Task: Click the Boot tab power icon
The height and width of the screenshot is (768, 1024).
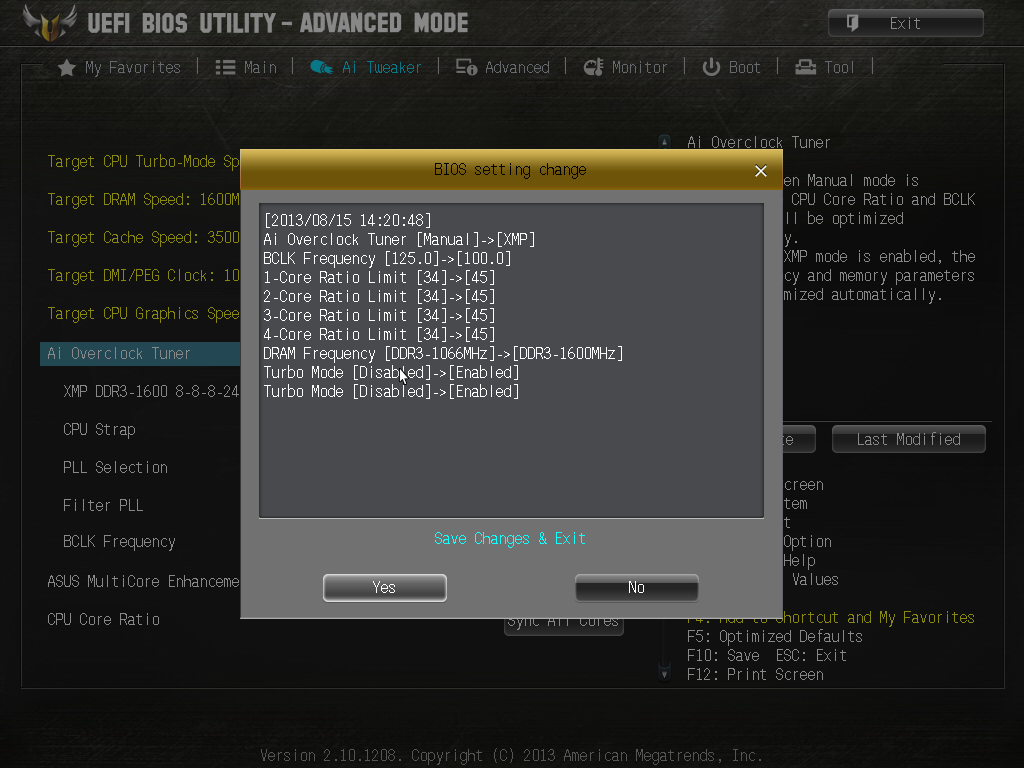Action: [711, 67]
